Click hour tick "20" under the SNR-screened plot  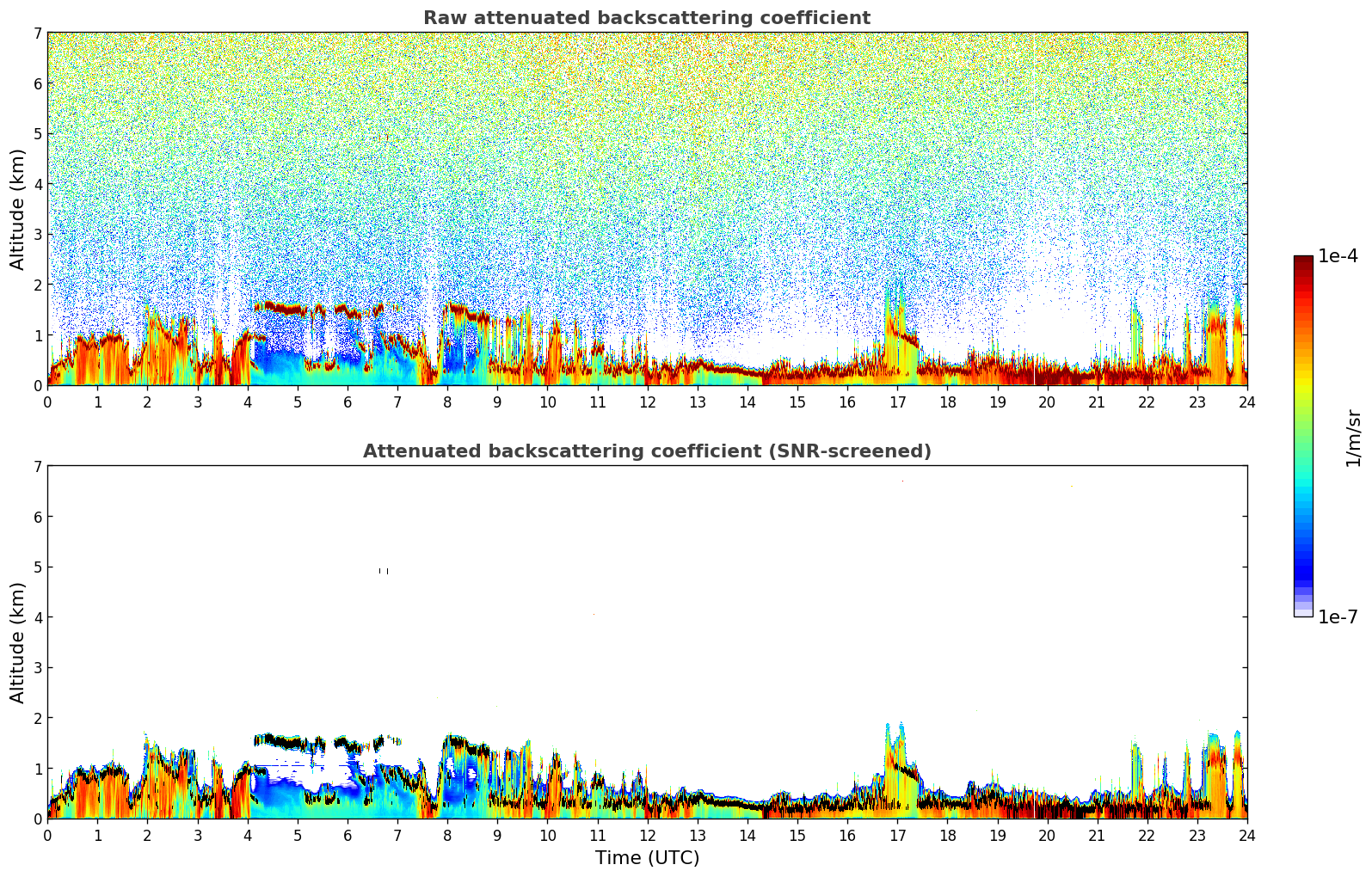[x=1047, y=835]
